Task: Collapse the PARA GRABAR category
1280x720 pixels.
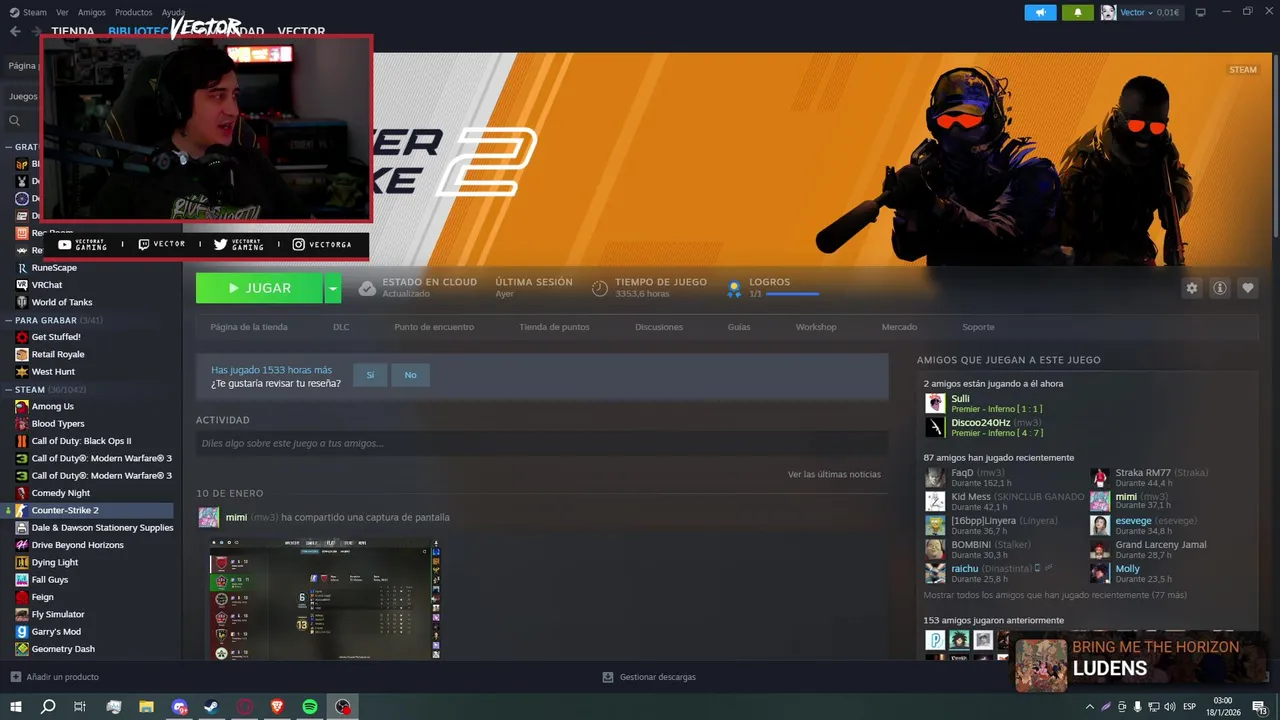Action: [9, 320]
